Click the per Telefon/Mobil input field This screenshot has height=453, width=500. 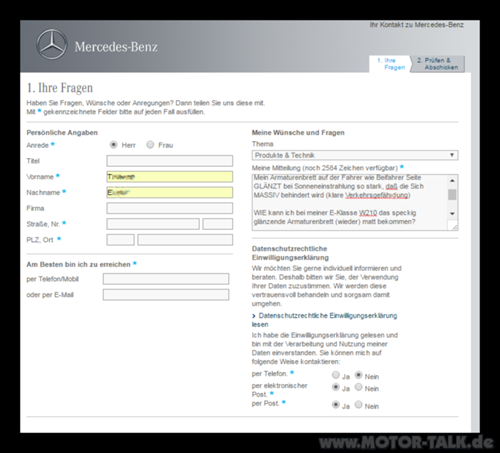click(166, 279)
